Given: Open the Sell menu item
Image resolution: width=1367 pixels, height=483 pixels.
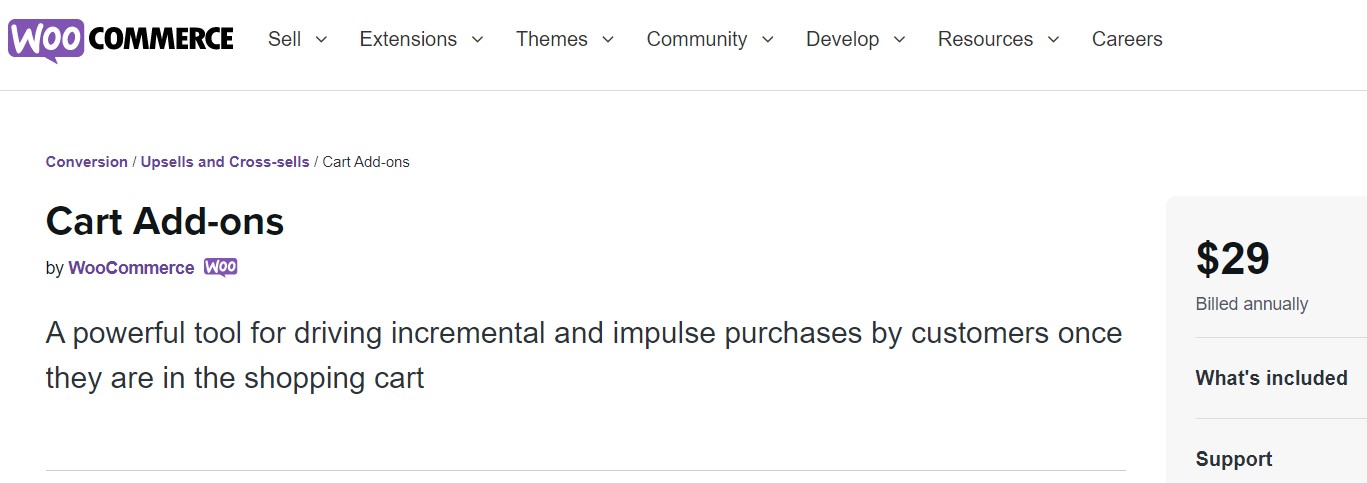Looking at the screenshot, I should pos(284,39).
